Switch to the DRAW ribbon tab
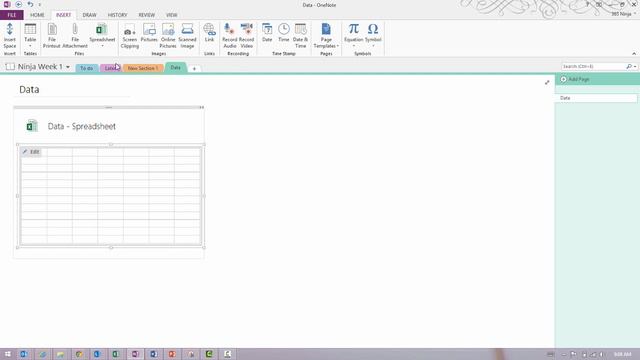Viewport: 640px width, 360px height. coord(89,15)
